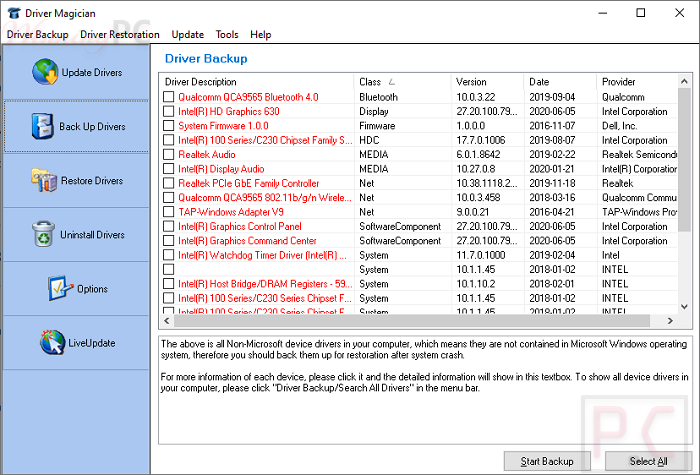Tick checkbox for Realtek Audio
700x475 pixels.
click(168, 154)
